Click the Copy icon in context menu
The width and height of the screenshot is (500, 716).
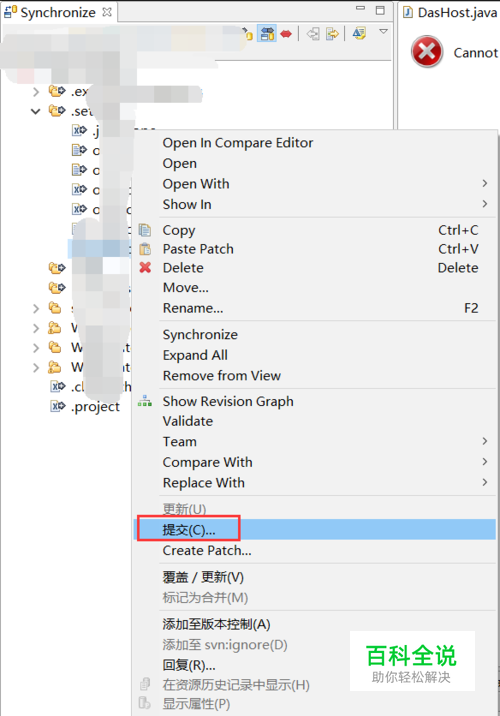pyautogui.click(x=145, y=230)
